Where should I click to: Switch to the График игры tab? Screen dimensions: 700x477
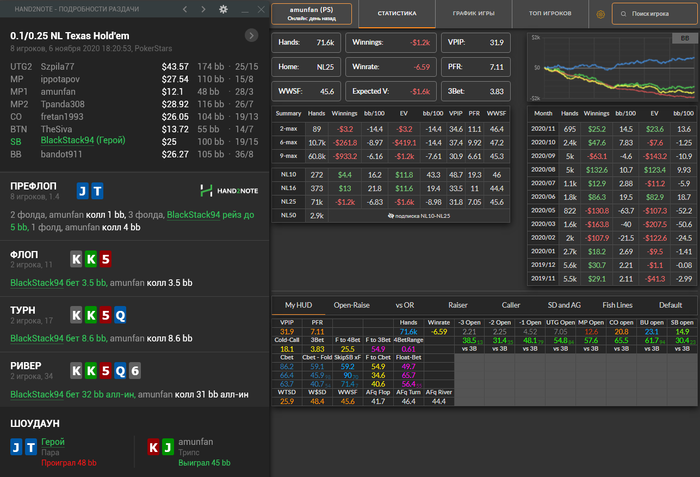click(x=475, y=15)
